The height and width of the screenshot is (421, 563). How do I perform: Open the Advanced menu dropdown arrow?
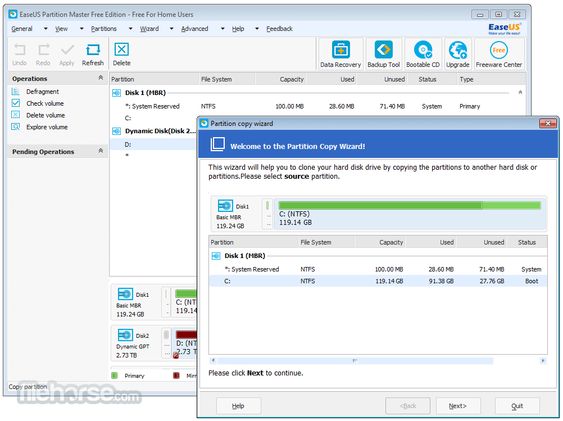coord(223,29)
